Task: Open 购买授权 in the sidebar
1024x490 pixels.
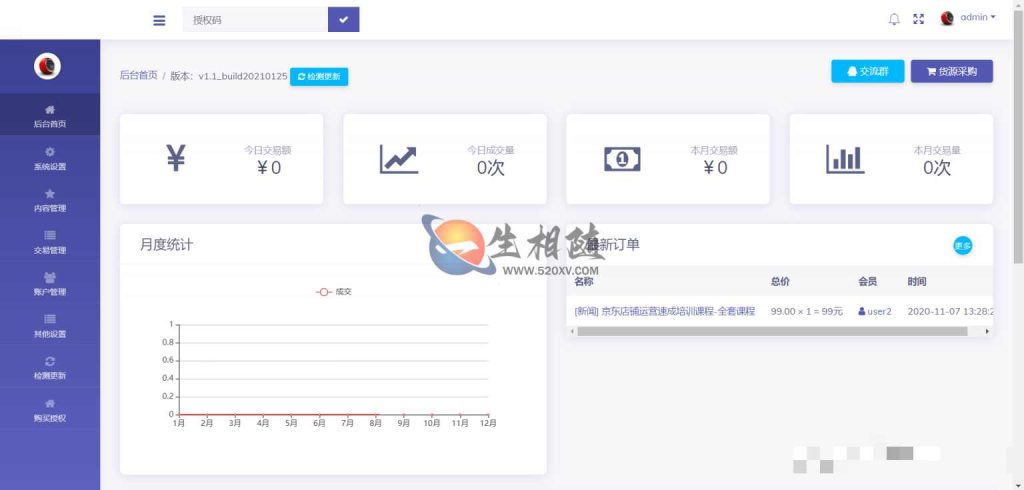Action: point(50,410)
